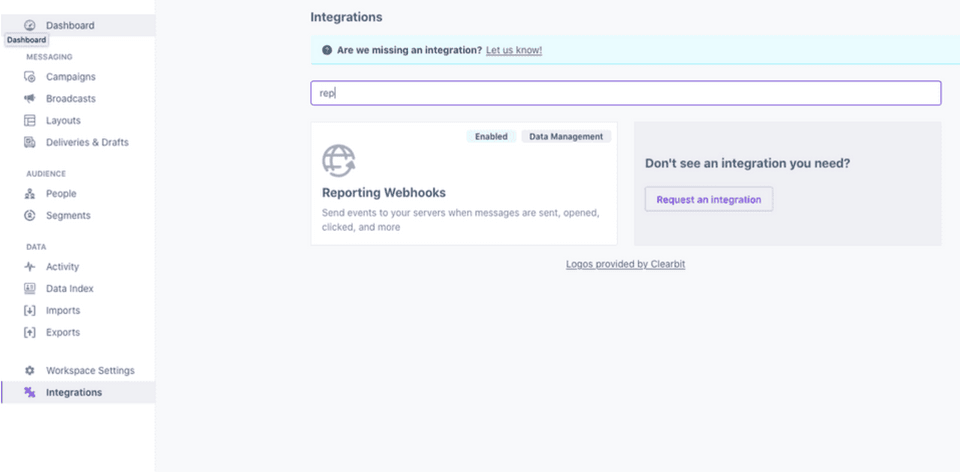Click the People icon
This screenshot has width=960, height=472.
coord(29,193)
